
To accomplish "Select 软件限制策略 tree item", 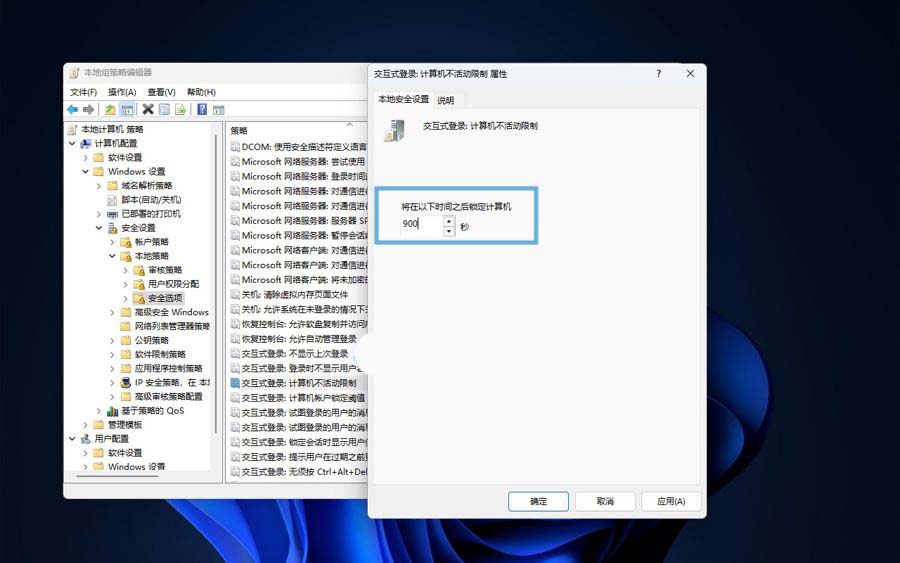I will point(160,354).
